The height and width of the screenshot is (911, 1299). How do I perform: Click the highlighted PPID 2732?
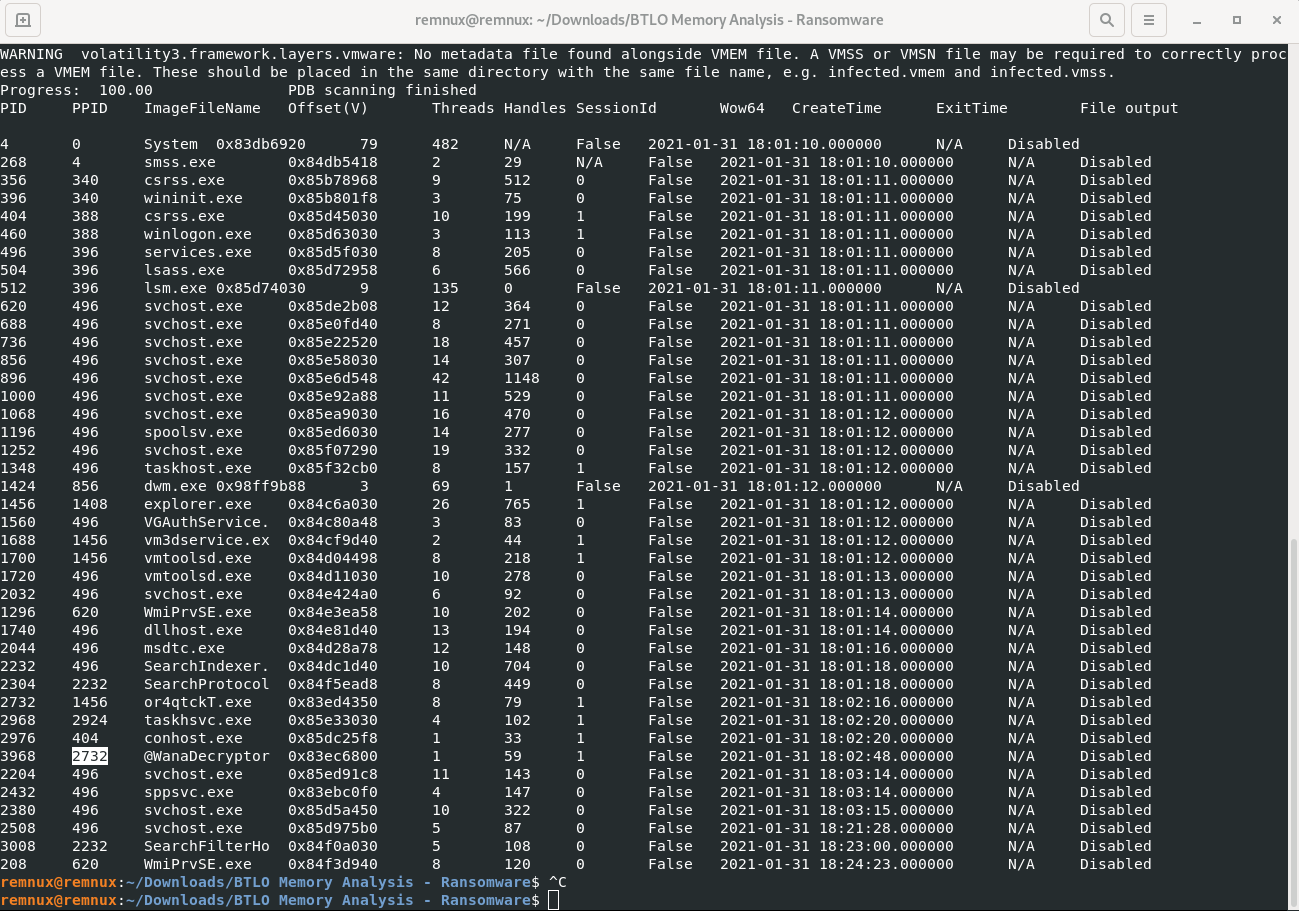pos(90,756)
